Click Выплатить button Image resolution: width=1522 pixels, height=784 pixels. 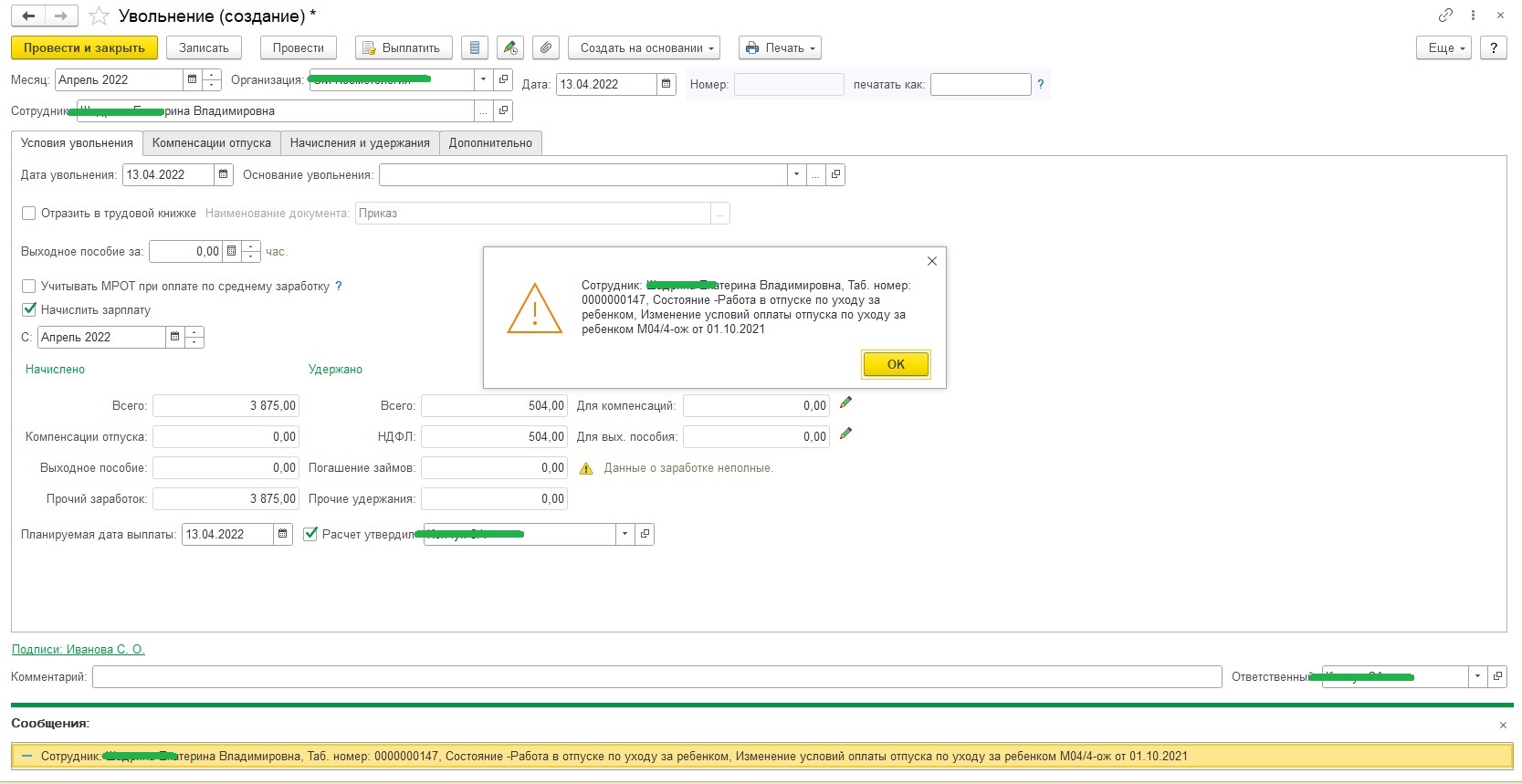[x=403, y=47]
